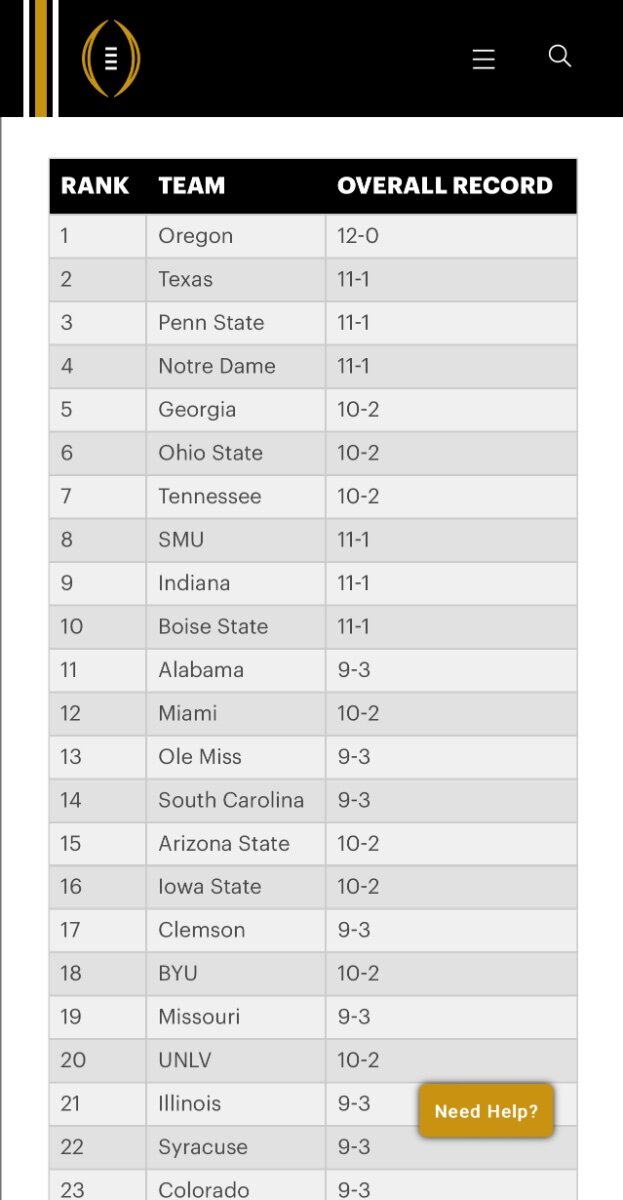Screen dimensions: 623x1200
Task: Select the TEAM column header
Action: [192, 185]
